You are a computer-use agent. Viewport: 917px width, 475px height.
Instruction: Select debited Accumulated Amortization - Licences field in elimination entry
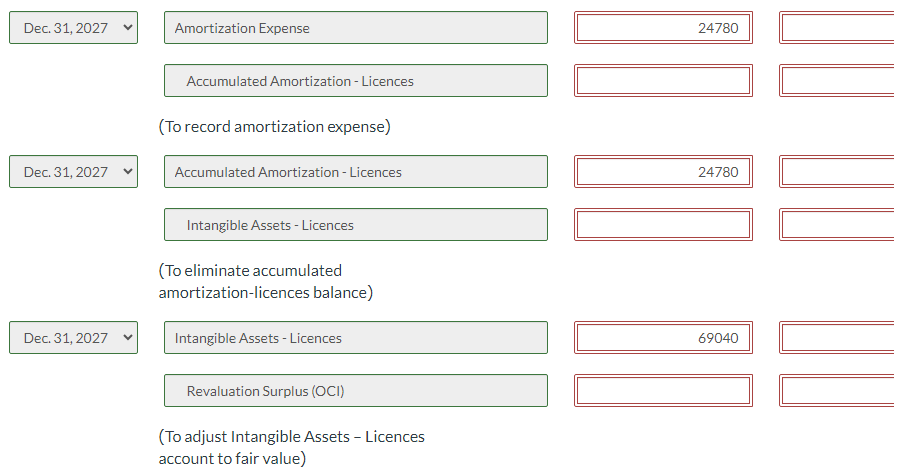356,172
